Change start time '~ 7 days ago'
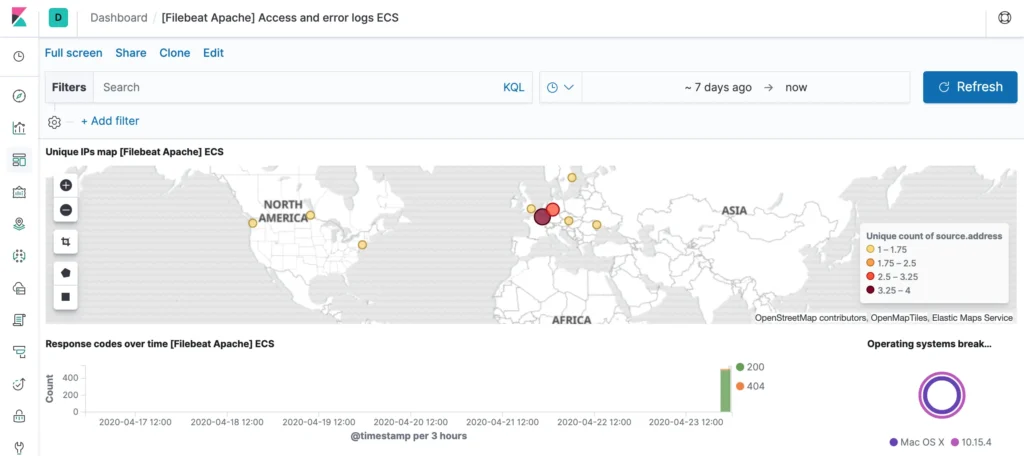This screenshot has width=1024, height=456. [x=718, y=87]
